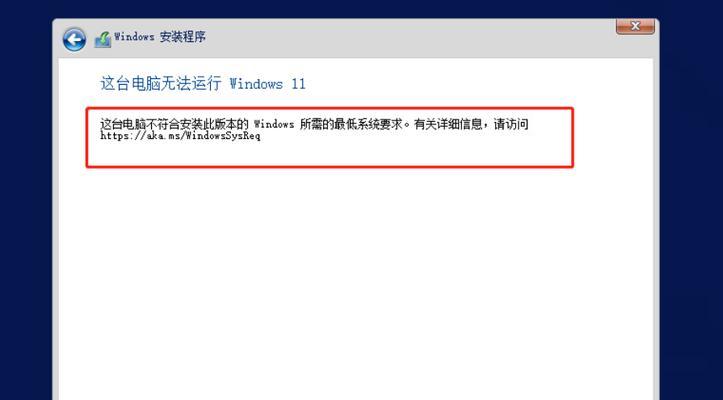The image size is (723, 400).
Task: Click the blank white area of the dialog
Action: pyautogui.click(x=355, y=277)
